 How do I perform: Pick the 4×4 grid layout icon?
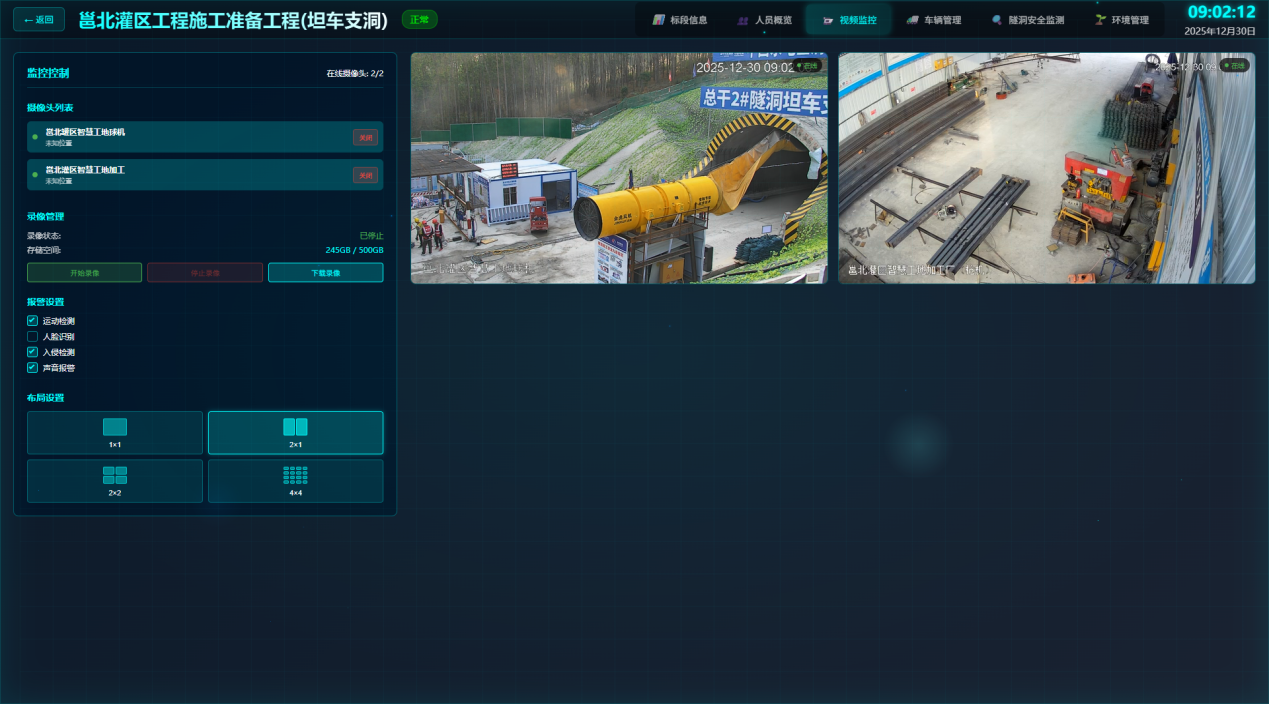(x=295, y=475)
